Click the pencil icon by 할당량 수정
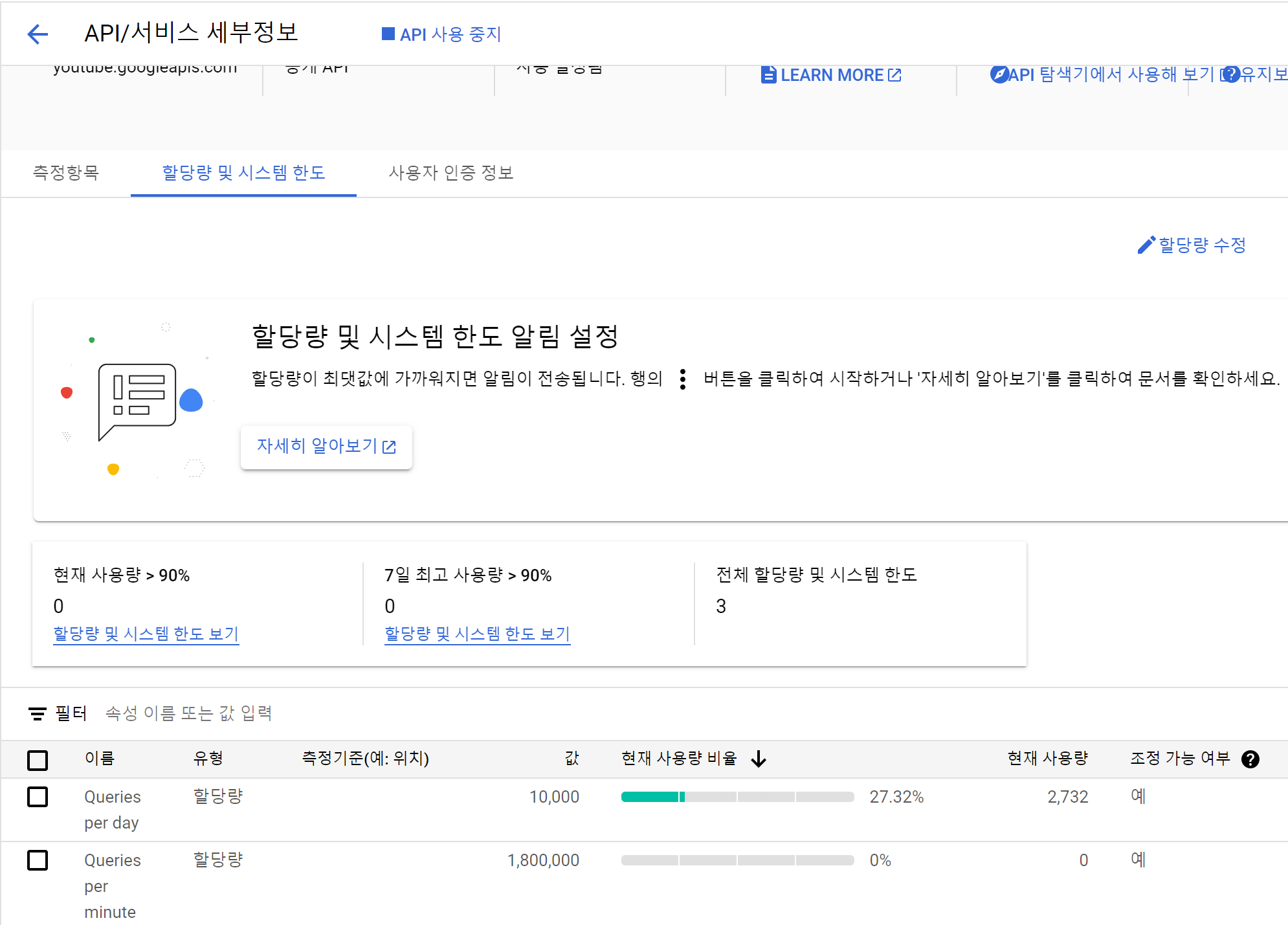 click(x=1146, y=245)
